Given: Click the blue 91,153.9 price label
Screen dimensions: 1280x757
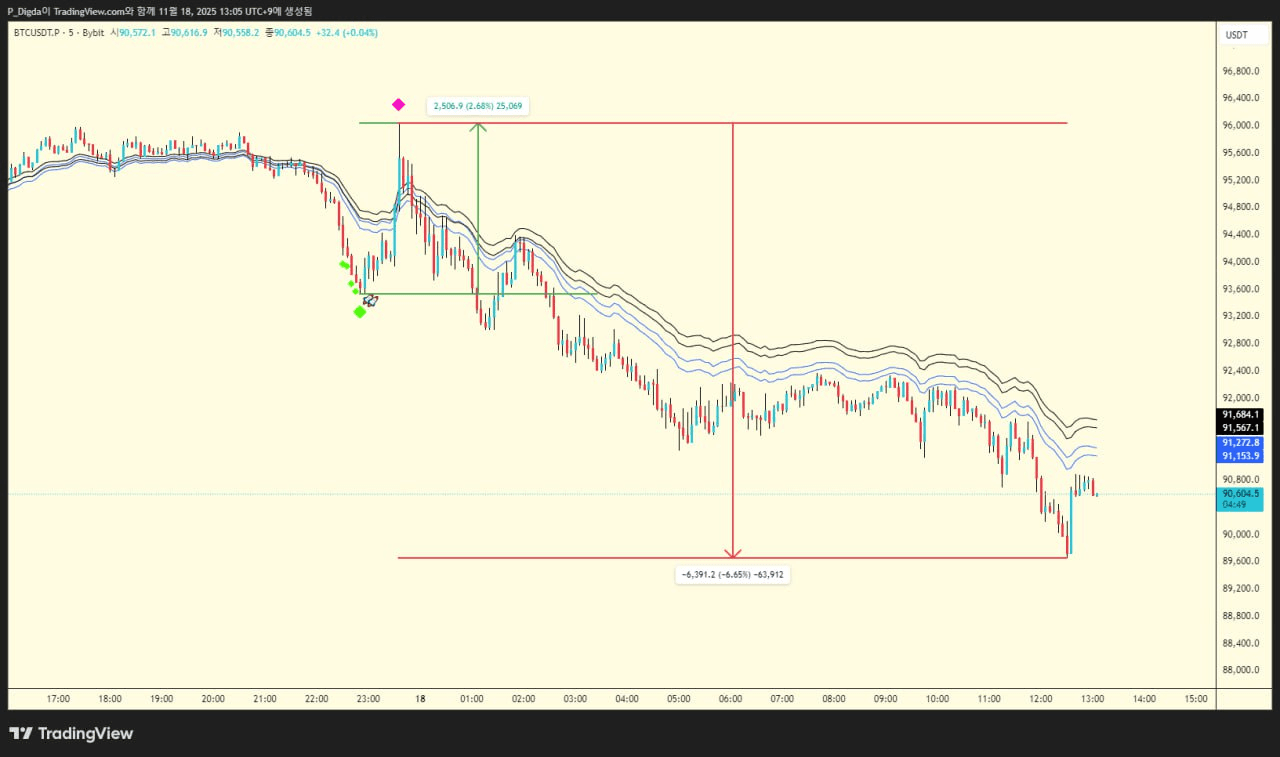Looking at the screenshot, I should click(x=1240, y=456).
